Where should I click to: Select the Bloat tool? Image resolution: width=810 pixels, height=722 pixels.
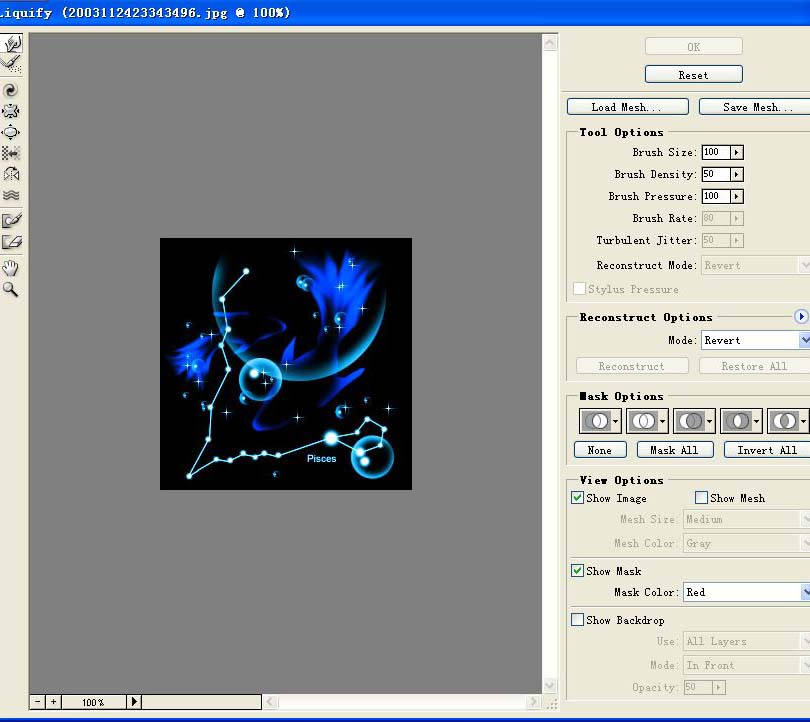[x=12, y=132]
